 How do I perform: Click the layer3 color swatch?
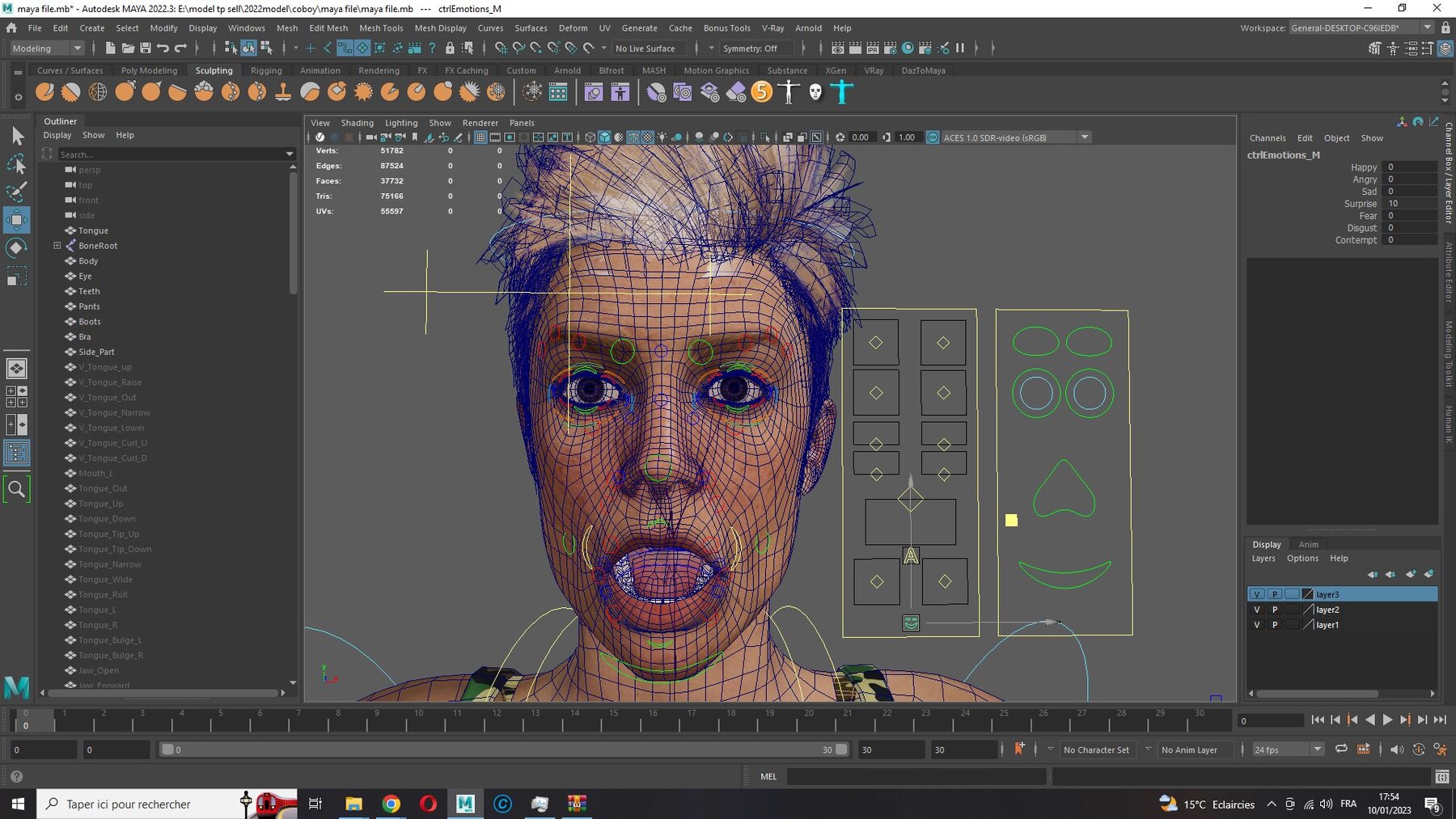[1308, 594]
